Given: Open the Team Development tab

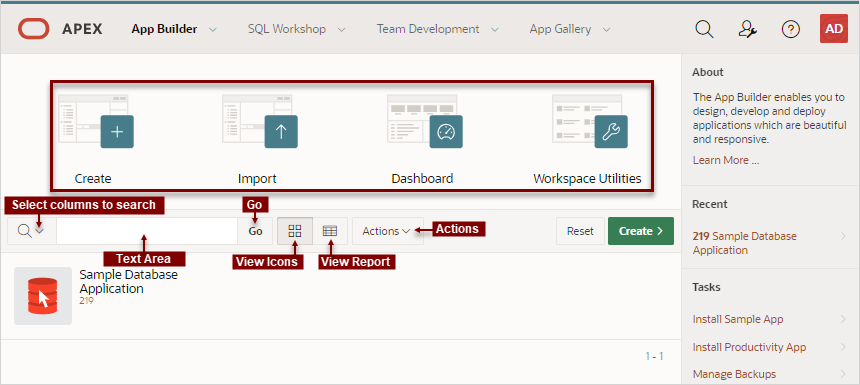Looking at the screenshot, I should 428,29.
